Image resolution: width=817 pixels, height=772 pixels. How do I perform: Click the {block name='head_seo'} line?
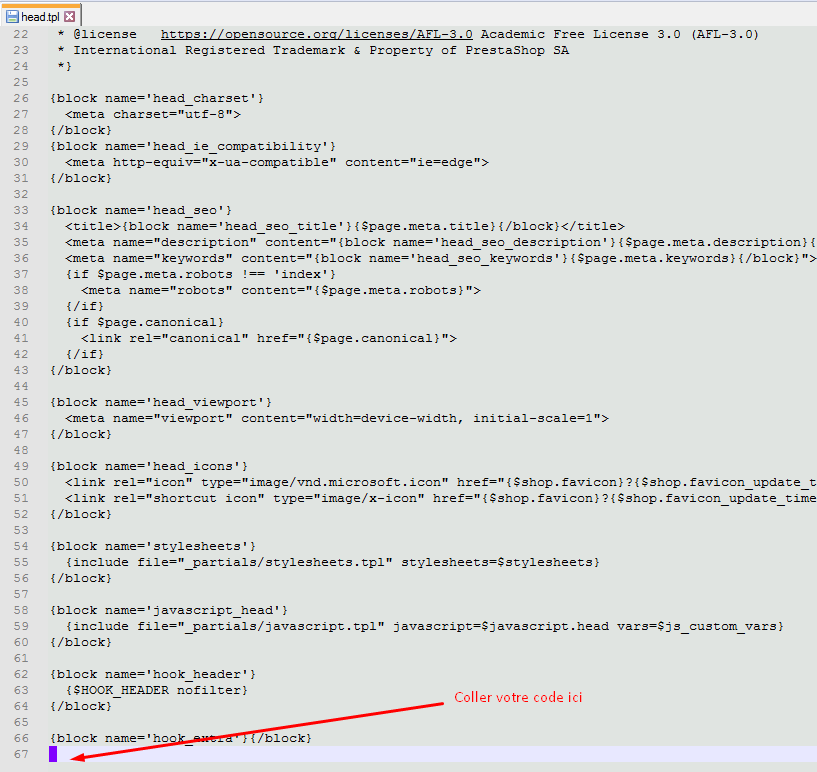coord(141,210)
